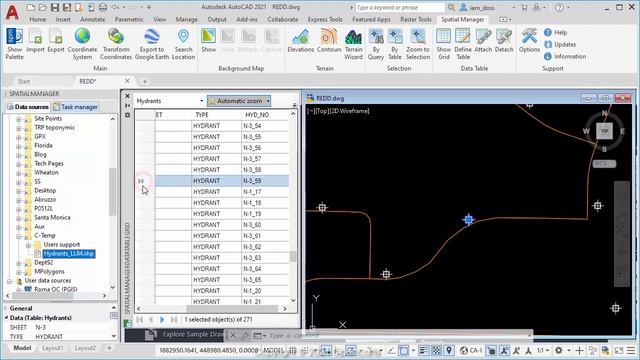The image size is (640, 360).
Task: Collapse the Data (Table: Hydrants) section
Action: pyautogui.click(x=6, y=318)
